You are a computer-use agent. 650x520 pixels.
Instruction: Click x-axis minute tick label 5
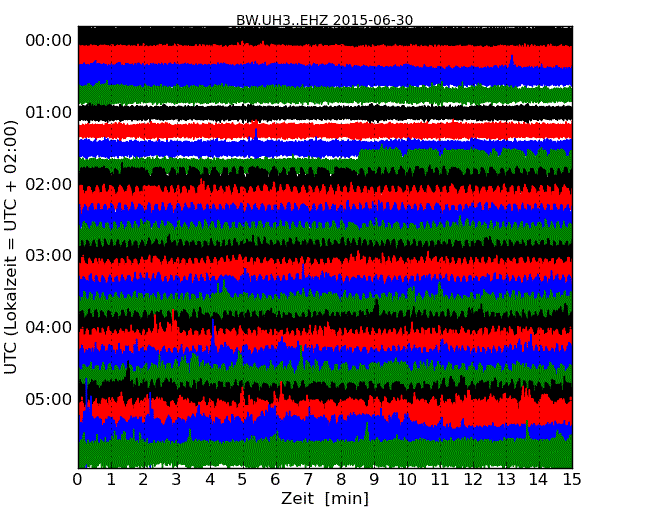point(243,479)
